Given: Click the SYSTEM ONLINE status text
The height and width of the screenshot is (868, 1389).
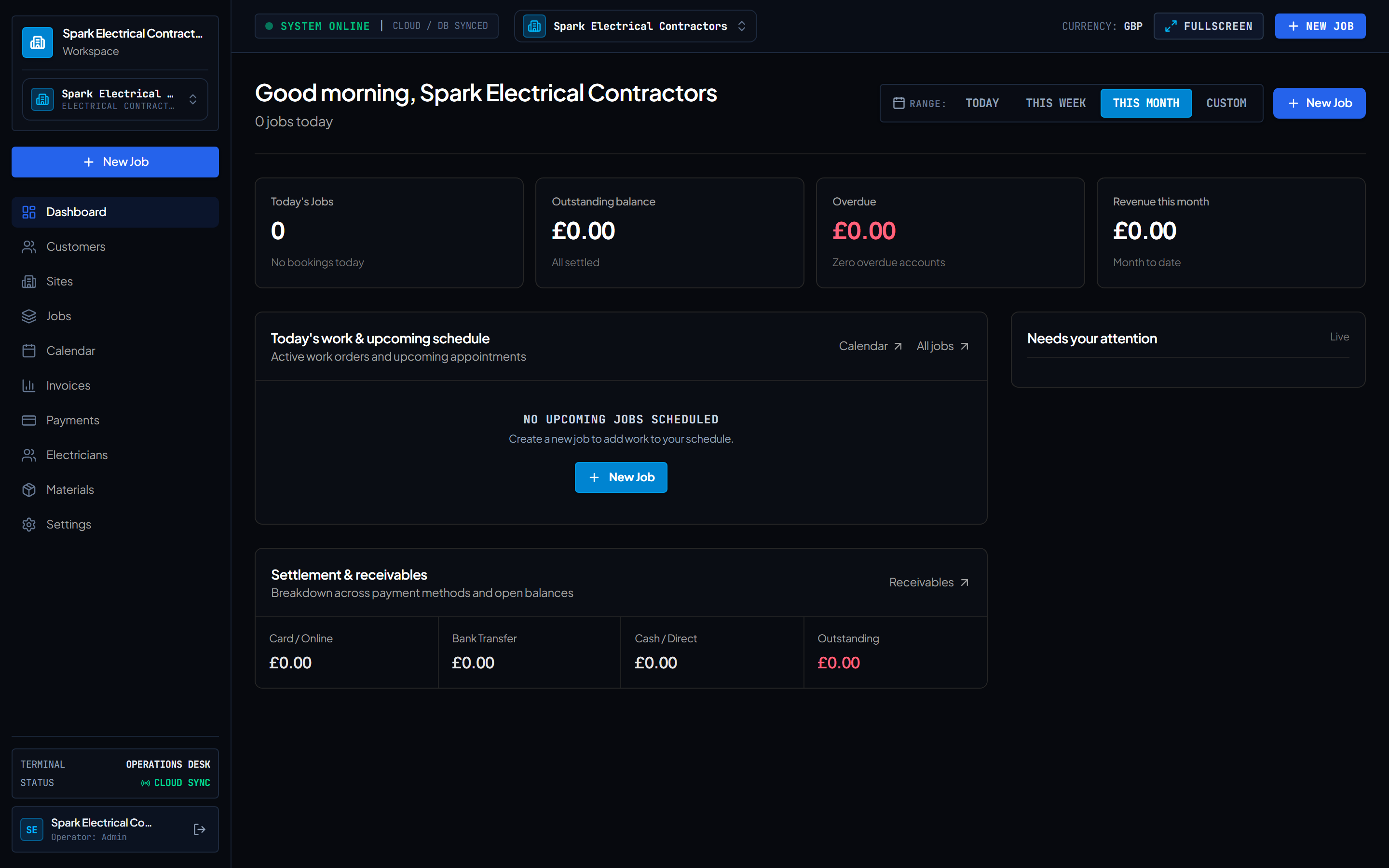Looking at the screenshot, I should pos(325,27).
